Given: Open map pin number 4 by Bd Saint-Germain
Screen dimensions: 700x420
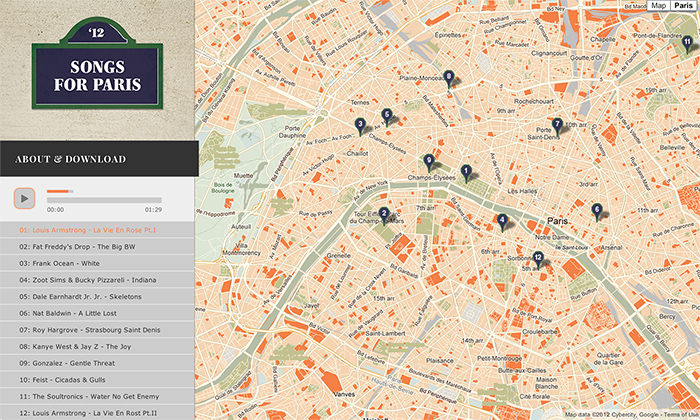Looking at the screenshot, I should tap(502, 222).
